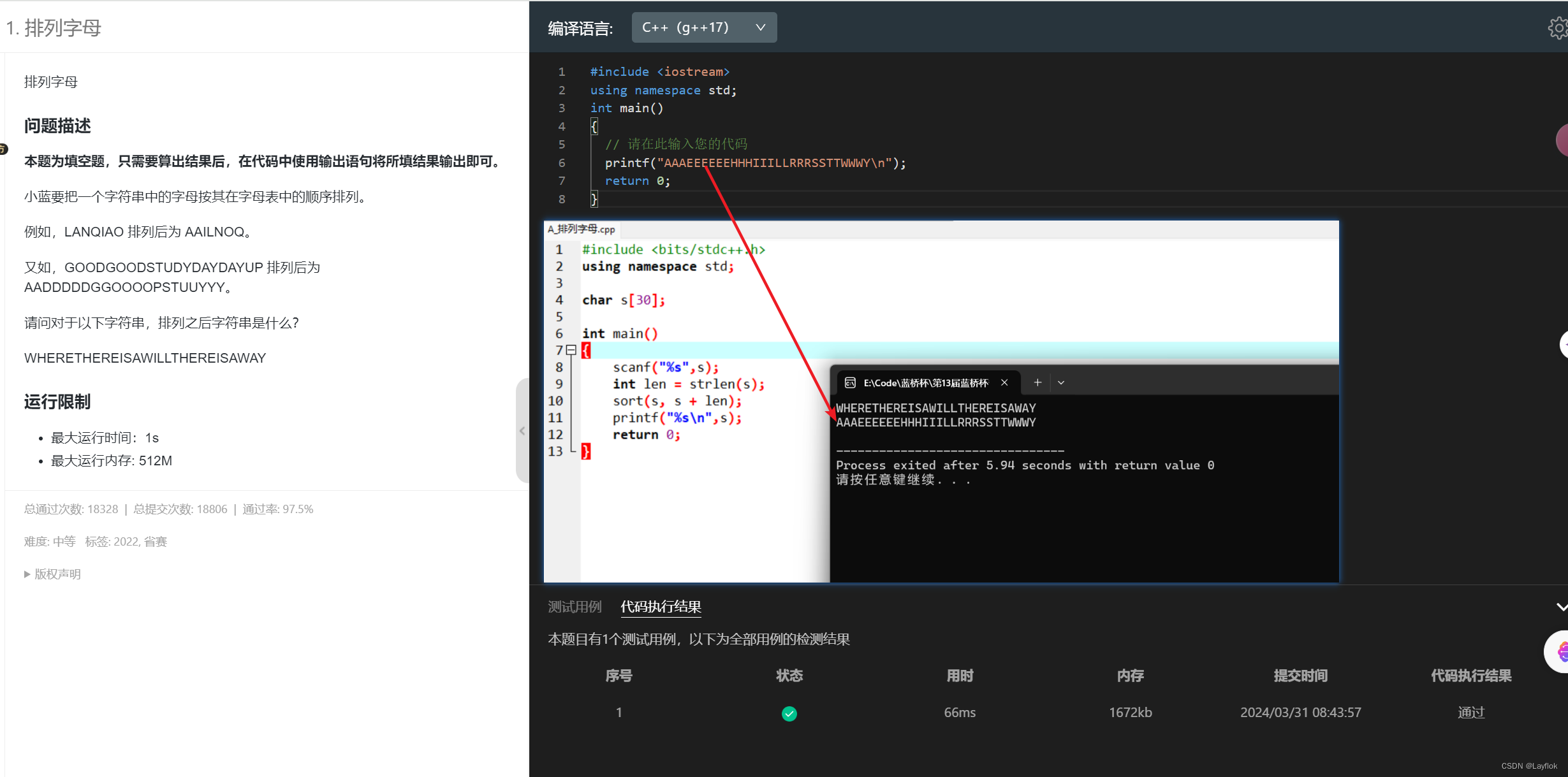Click the A_排列字母.cpp file tab
Image resolution: width=1568 pixels, height=777 pixels.
pyautogui.click(x=581, y=229)
